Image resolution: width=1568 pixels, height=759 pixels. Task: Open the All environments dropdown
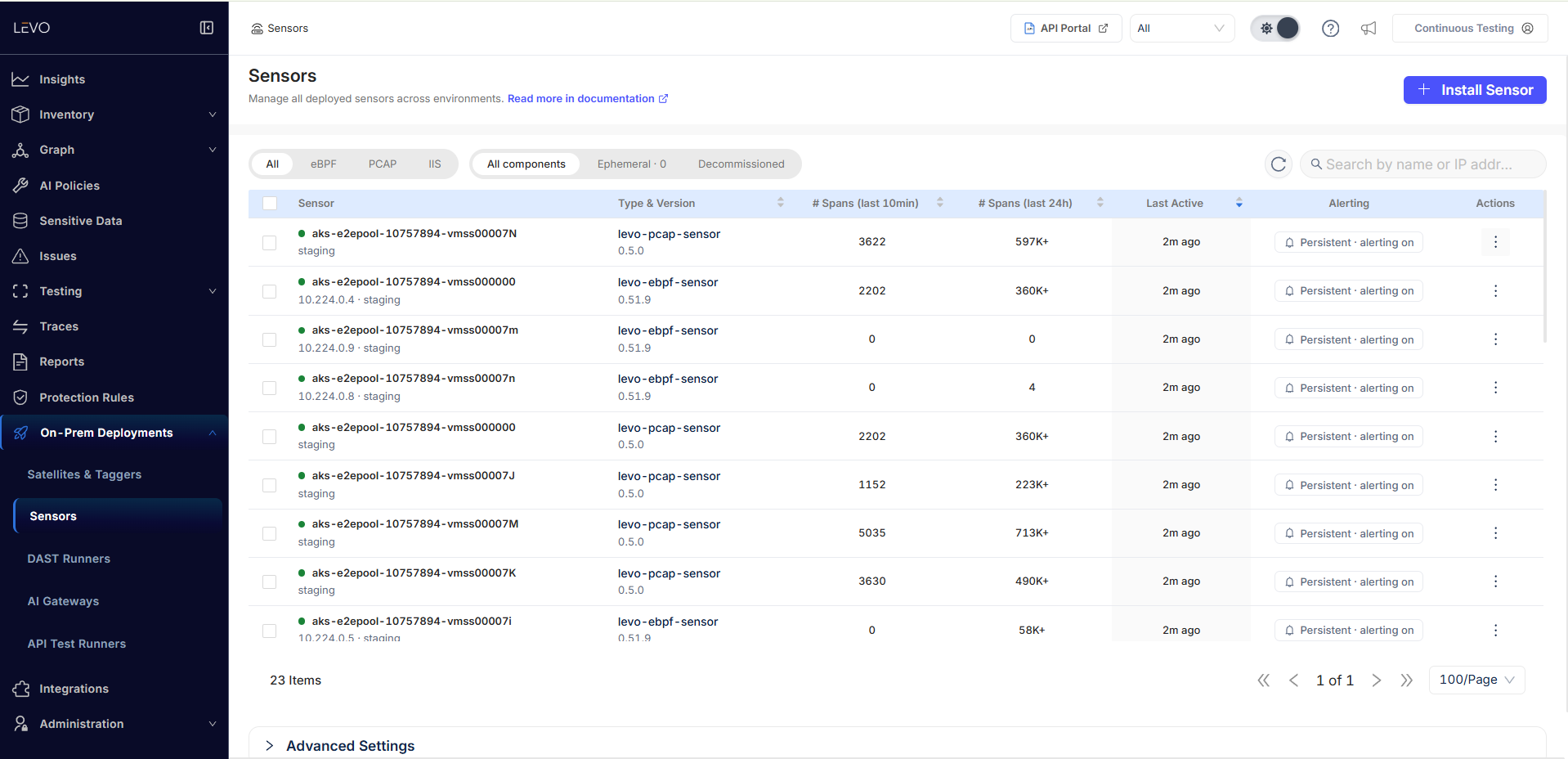click(1182, 29)
